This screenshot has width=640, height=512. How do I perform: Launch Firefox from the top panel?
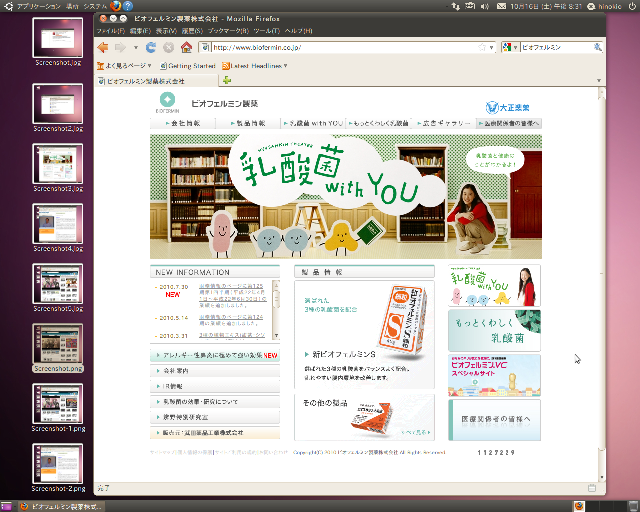click(x=116, y=6)
